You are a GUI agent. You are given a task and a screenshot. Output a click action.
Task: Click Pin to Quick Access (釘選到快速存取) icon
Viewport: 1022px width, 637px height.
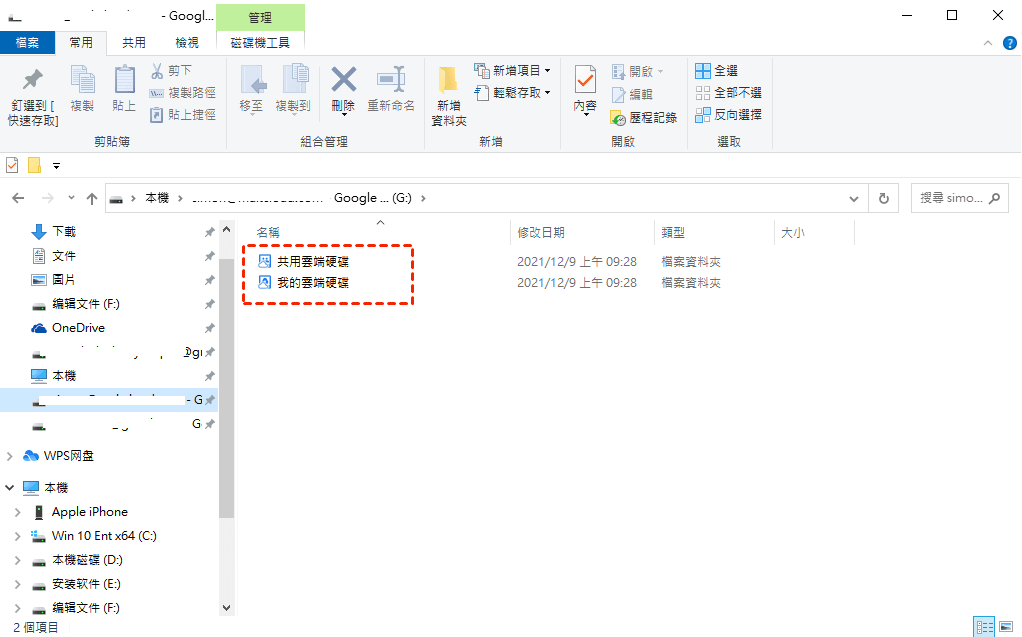click(33, 80)
